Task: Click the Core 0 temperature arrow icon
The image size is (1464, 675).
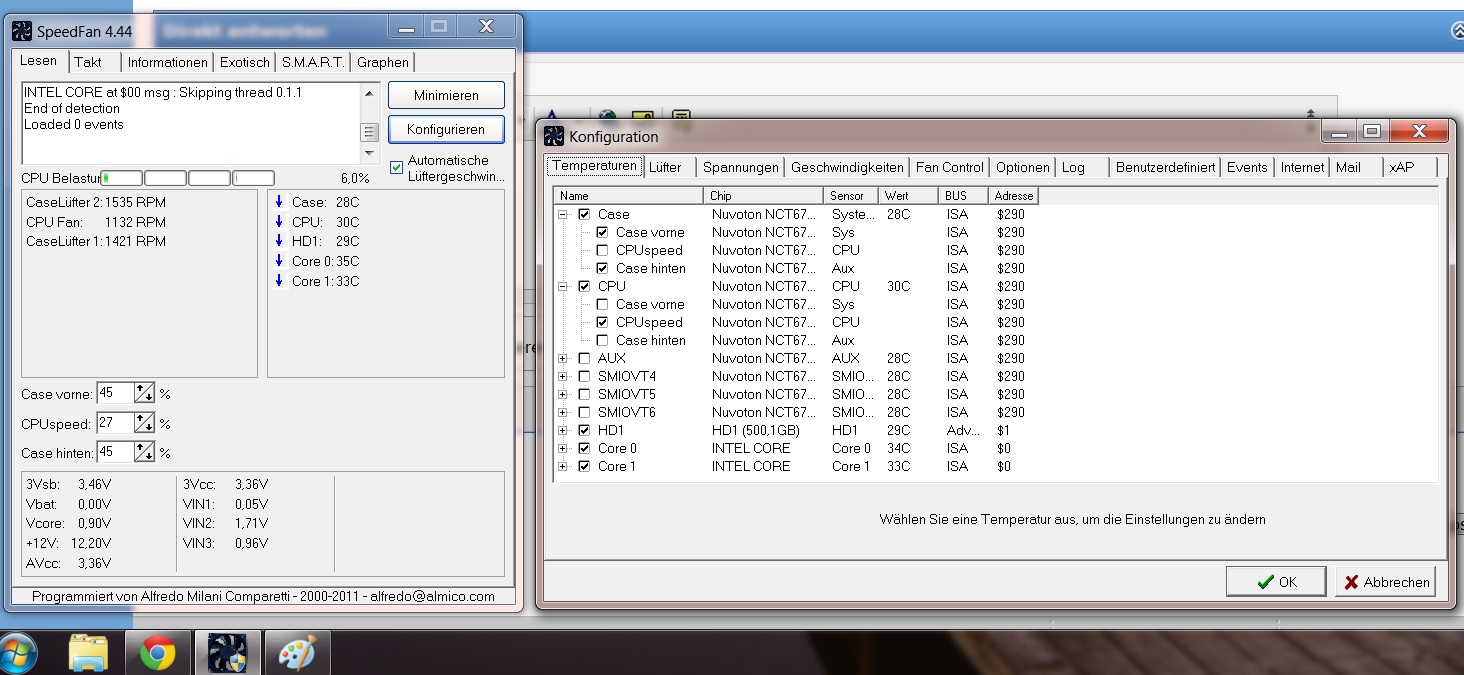Action: tap(279, 261)
